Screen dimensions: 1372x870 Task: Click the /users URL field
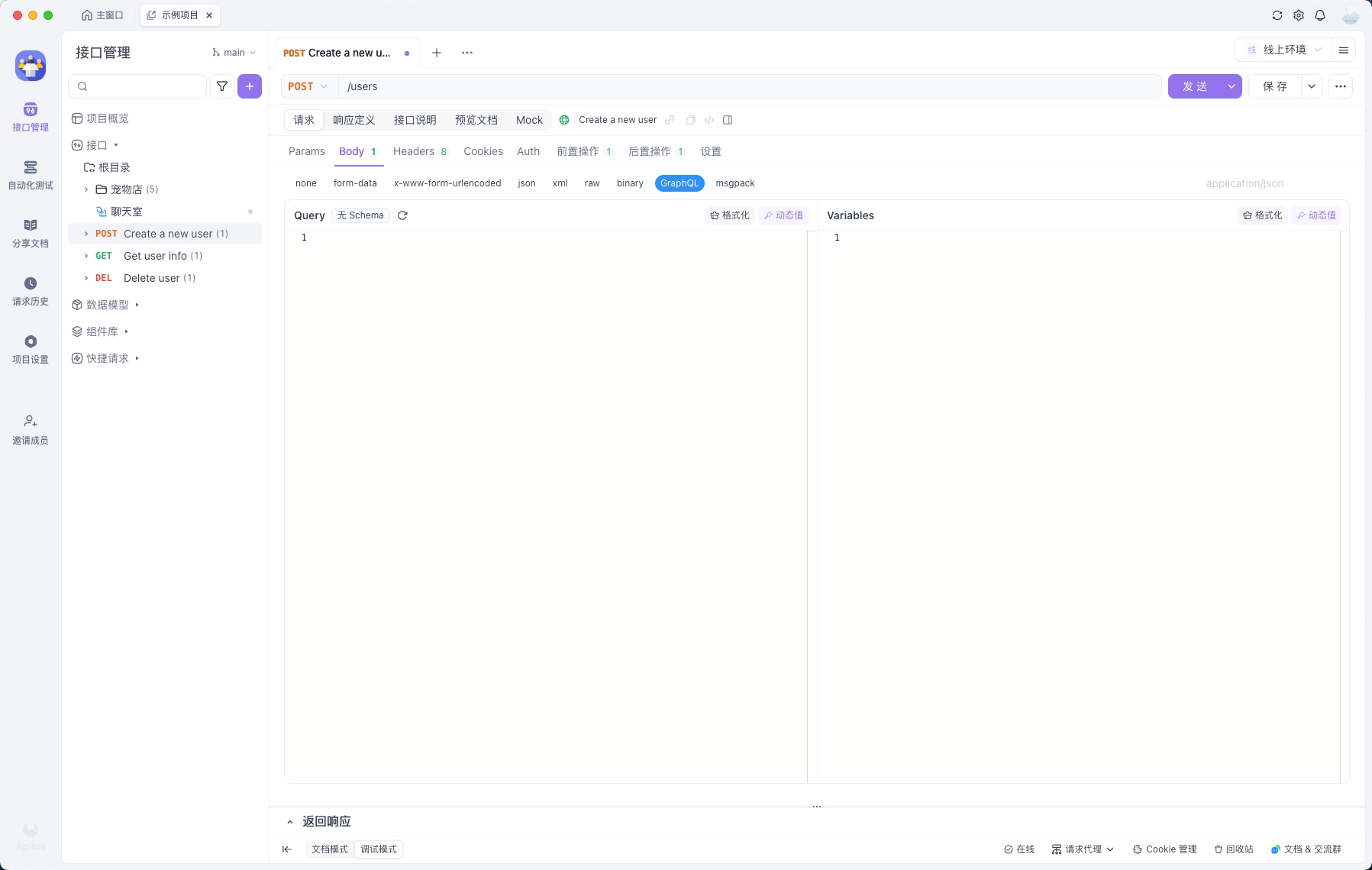pyautogui.click(x=751, y=86)
